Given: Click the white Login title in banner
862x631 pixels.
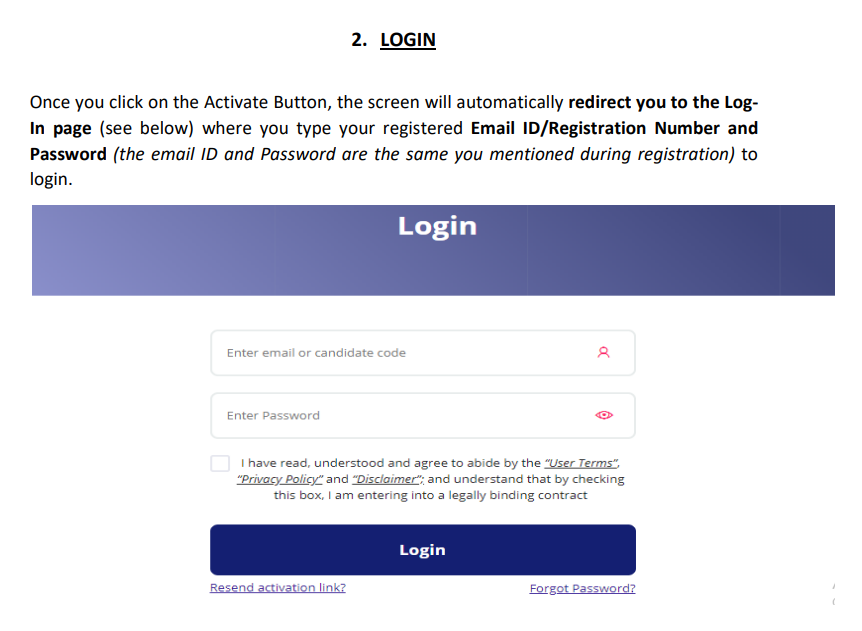Looking at the screenshot, I should tap(437, 226).
